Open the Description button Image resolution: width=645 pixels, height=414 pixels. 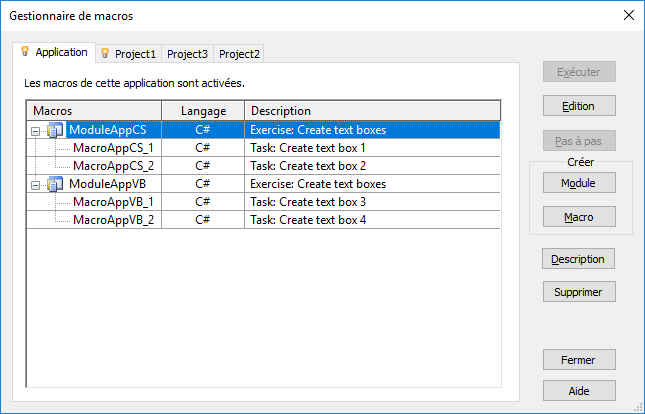579,259
